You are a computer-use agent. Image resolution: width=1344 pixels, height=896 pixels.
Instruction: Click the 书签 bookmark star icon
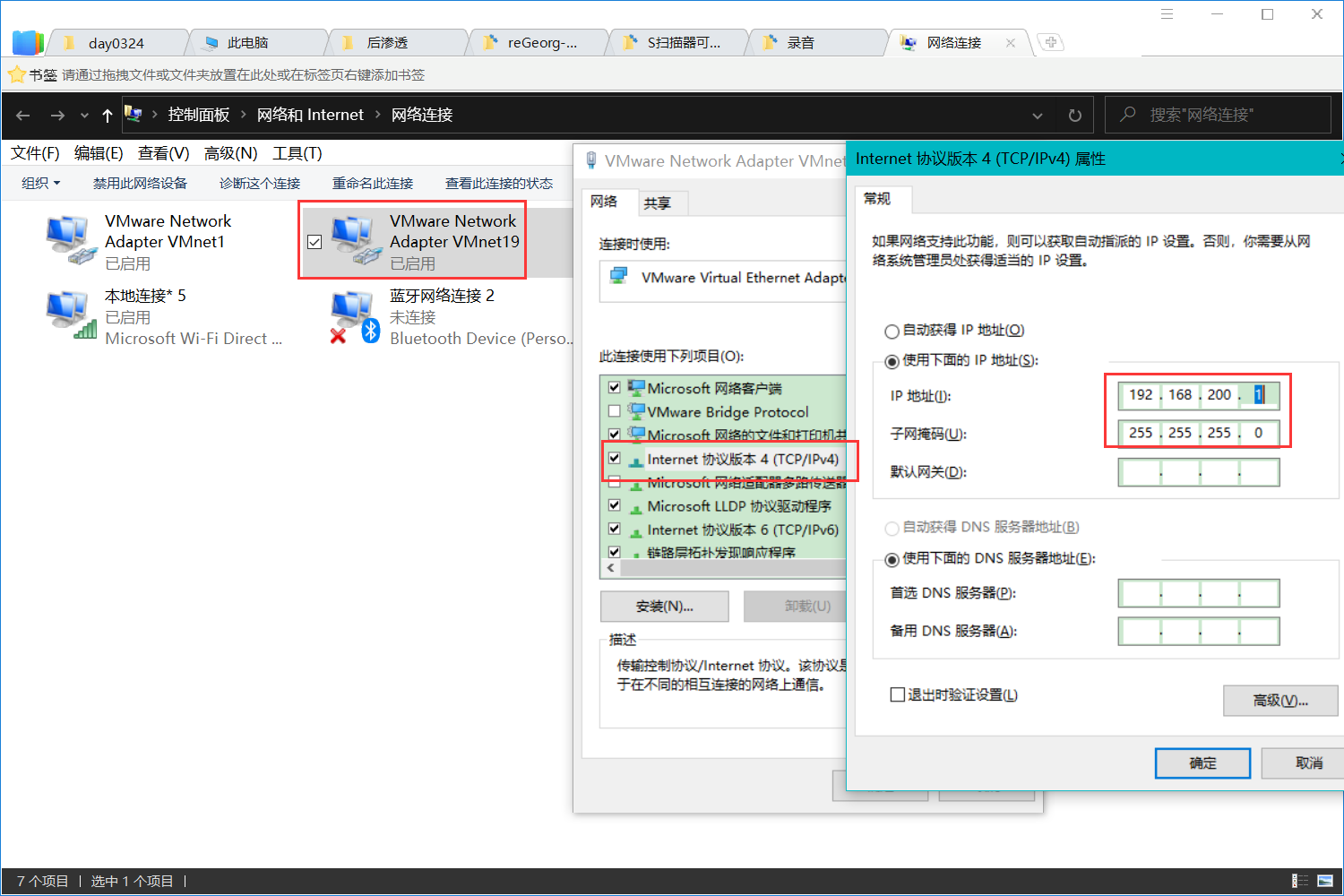pyautogui.click(x=17, y=74)
